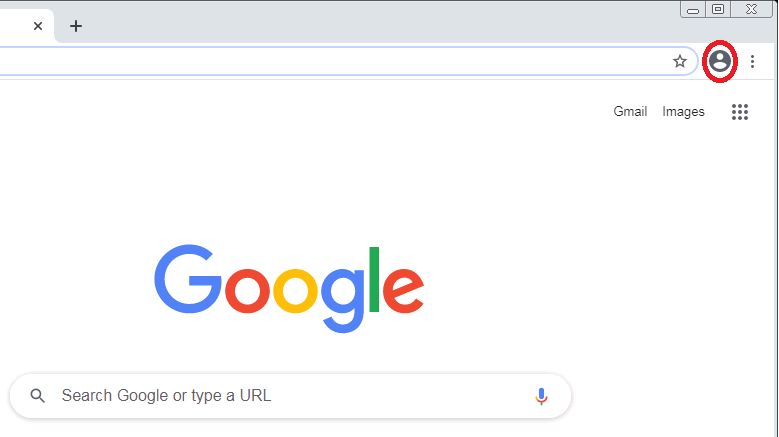Click the magnifier icon in the search box
779x437 pixels.
coord(38,396)
